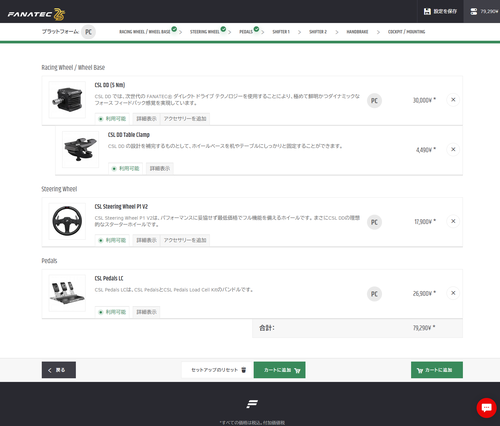This screenshot has width=500, height=426.
Task: Add to cart using center green button
Action: (279, 370)
